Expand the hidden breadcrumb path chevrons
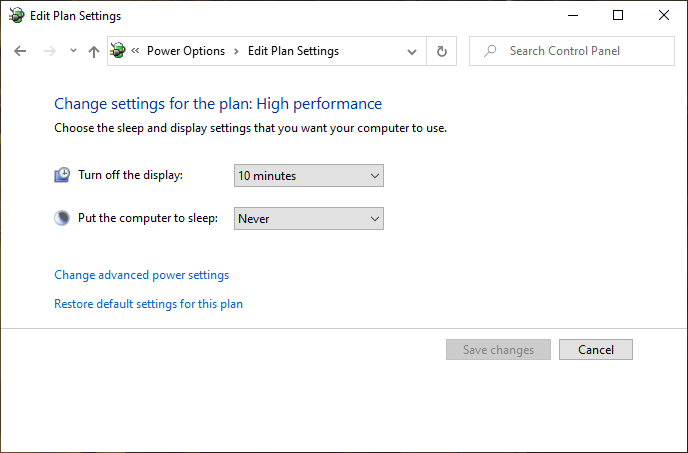Viewport: 688px width, 453px height. [135, 50]
